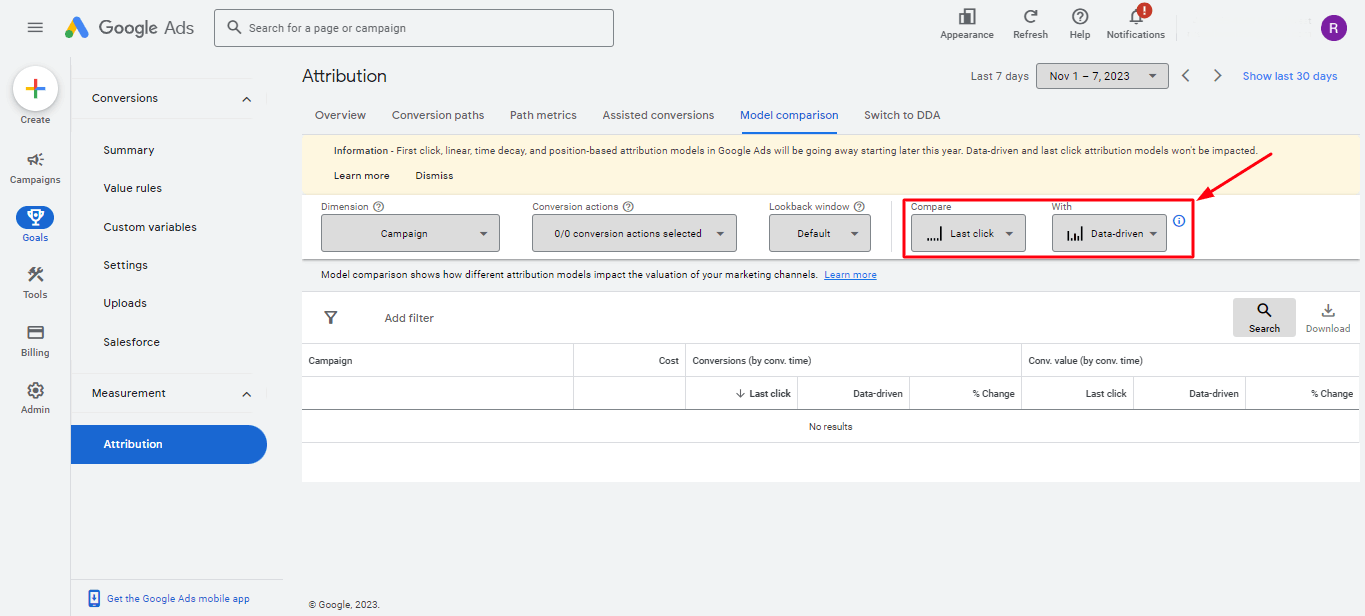Click the Appearance icon
Screen dimensions: 1365x616
pos(967,17)
